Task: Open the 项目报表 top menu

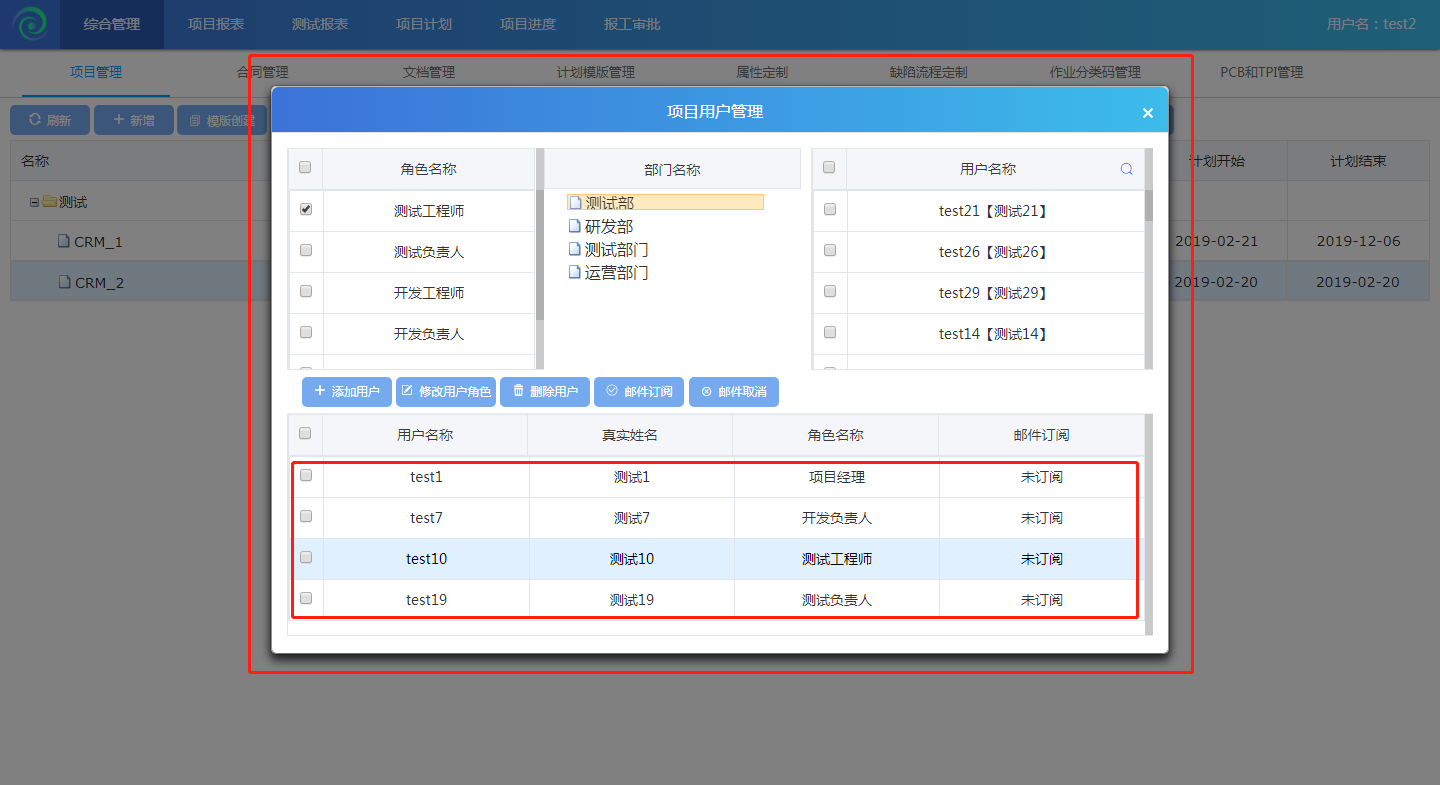Action: (216, 24)
